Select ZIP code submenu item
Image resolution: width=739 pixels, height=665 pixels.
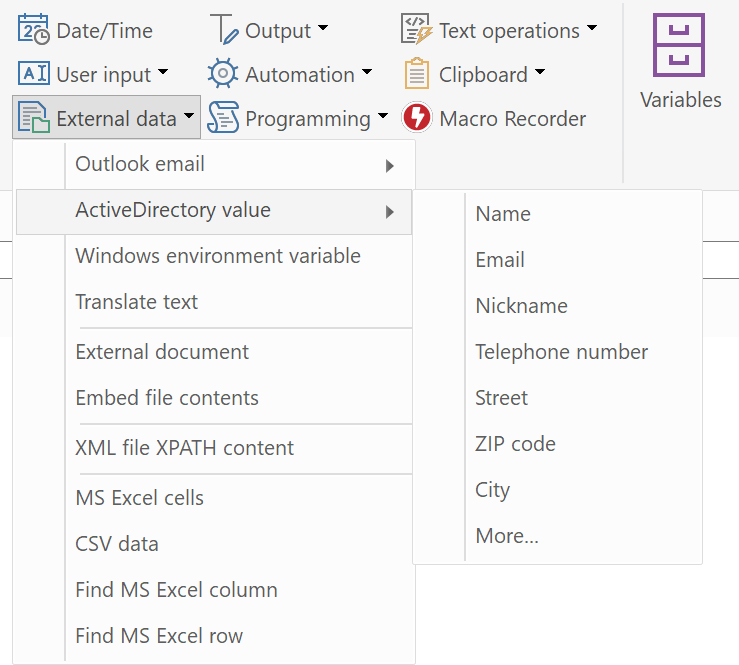[558, 444]
